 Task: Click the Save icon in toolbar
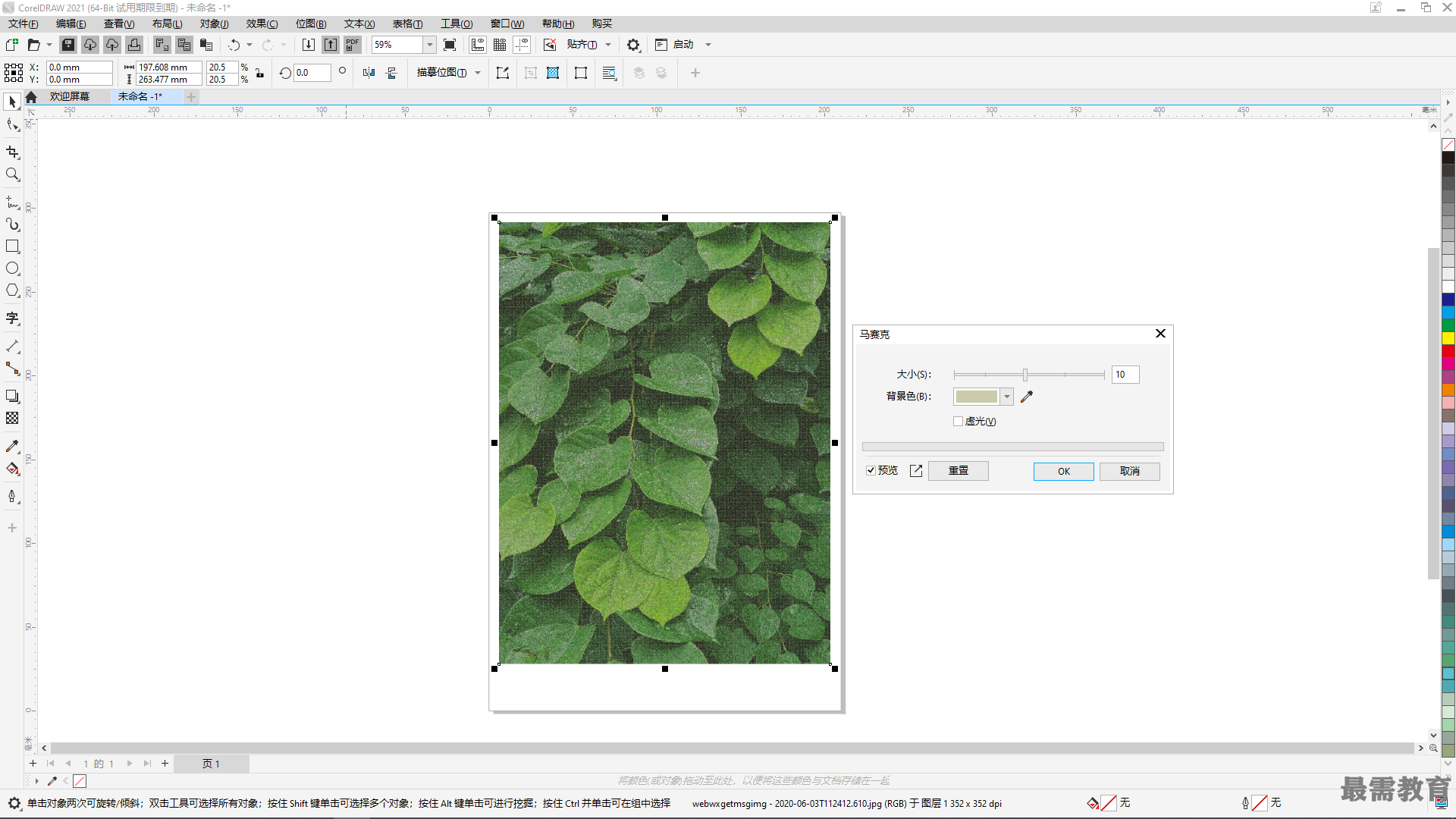68,45
